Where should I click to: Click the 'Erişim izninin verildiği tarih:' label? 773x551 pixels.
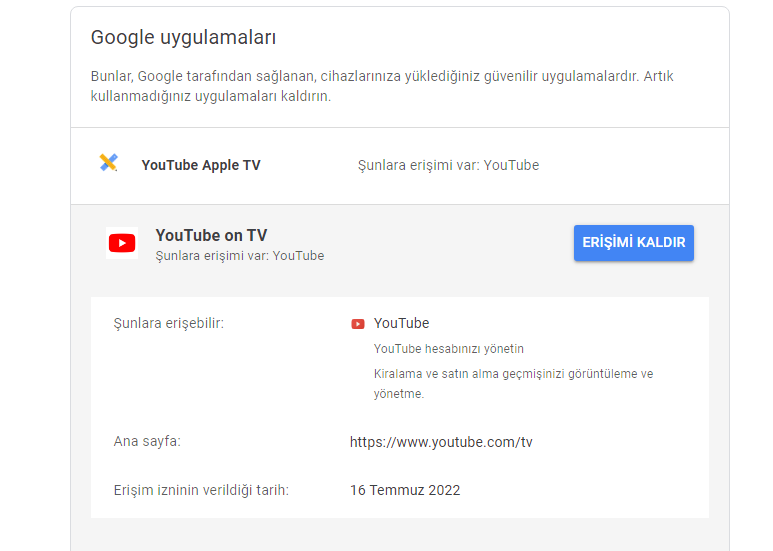[201, 490]
